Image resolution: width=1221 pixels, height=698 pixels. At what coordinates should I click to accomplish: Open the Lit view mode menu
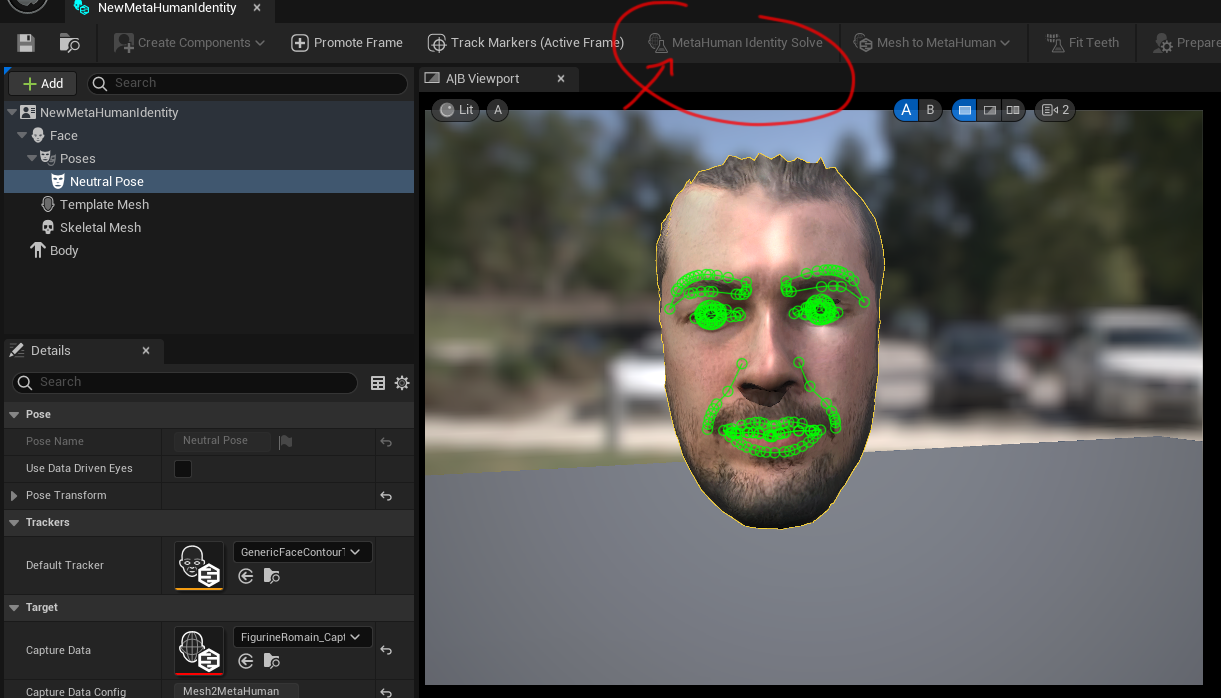[x=457, y=110]
